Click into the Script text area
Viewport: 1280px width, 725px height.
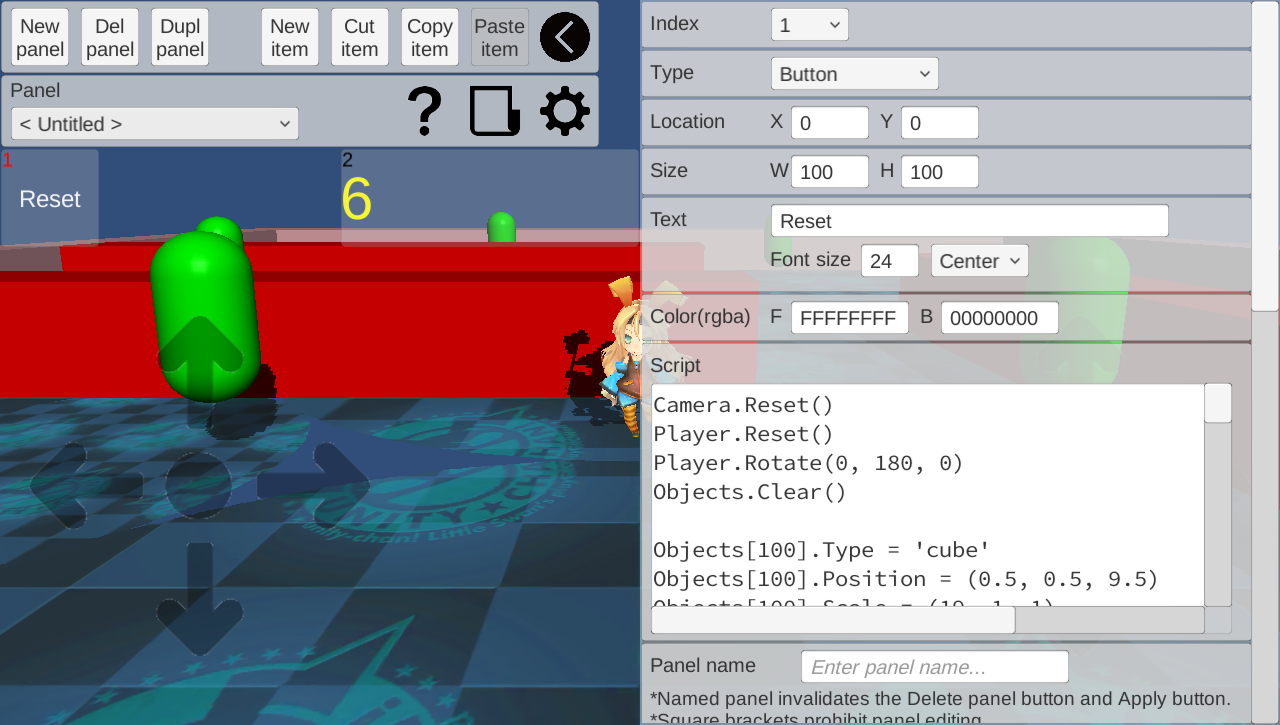tap(927, 495)
